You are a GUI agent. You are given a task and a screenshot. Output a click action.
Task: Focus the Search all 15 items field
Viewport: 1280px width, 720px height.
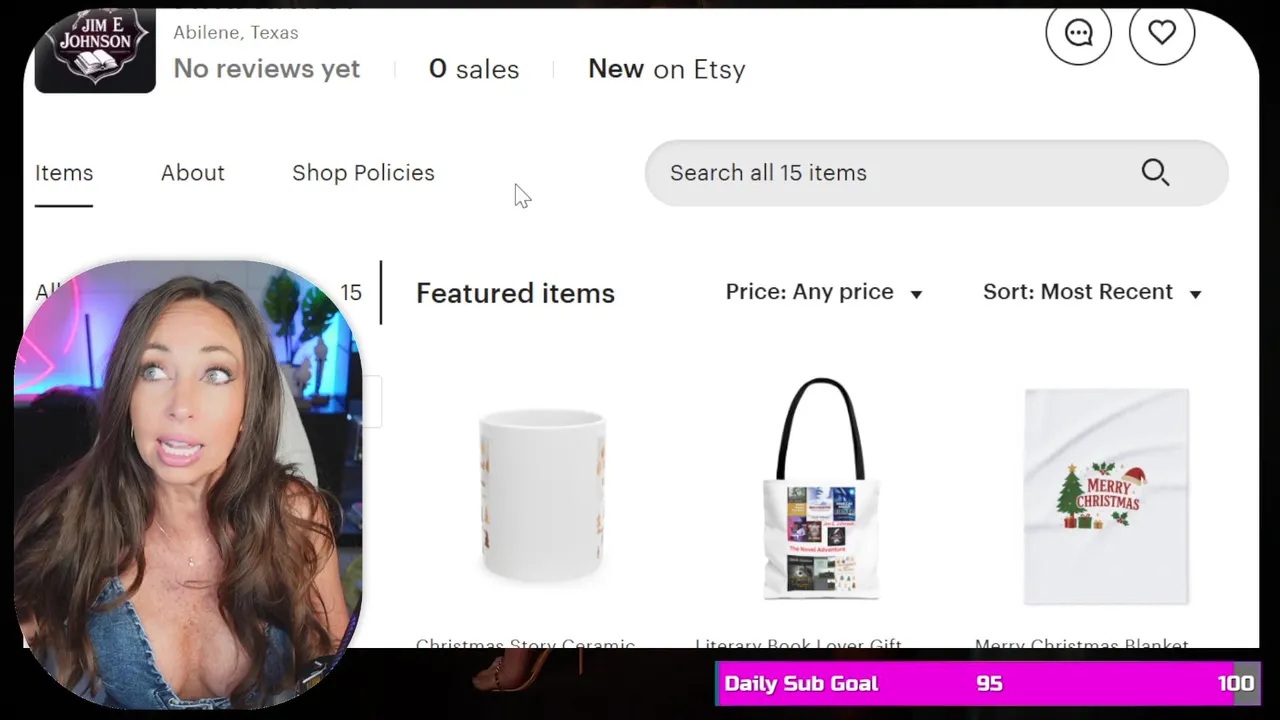[880, 173]
